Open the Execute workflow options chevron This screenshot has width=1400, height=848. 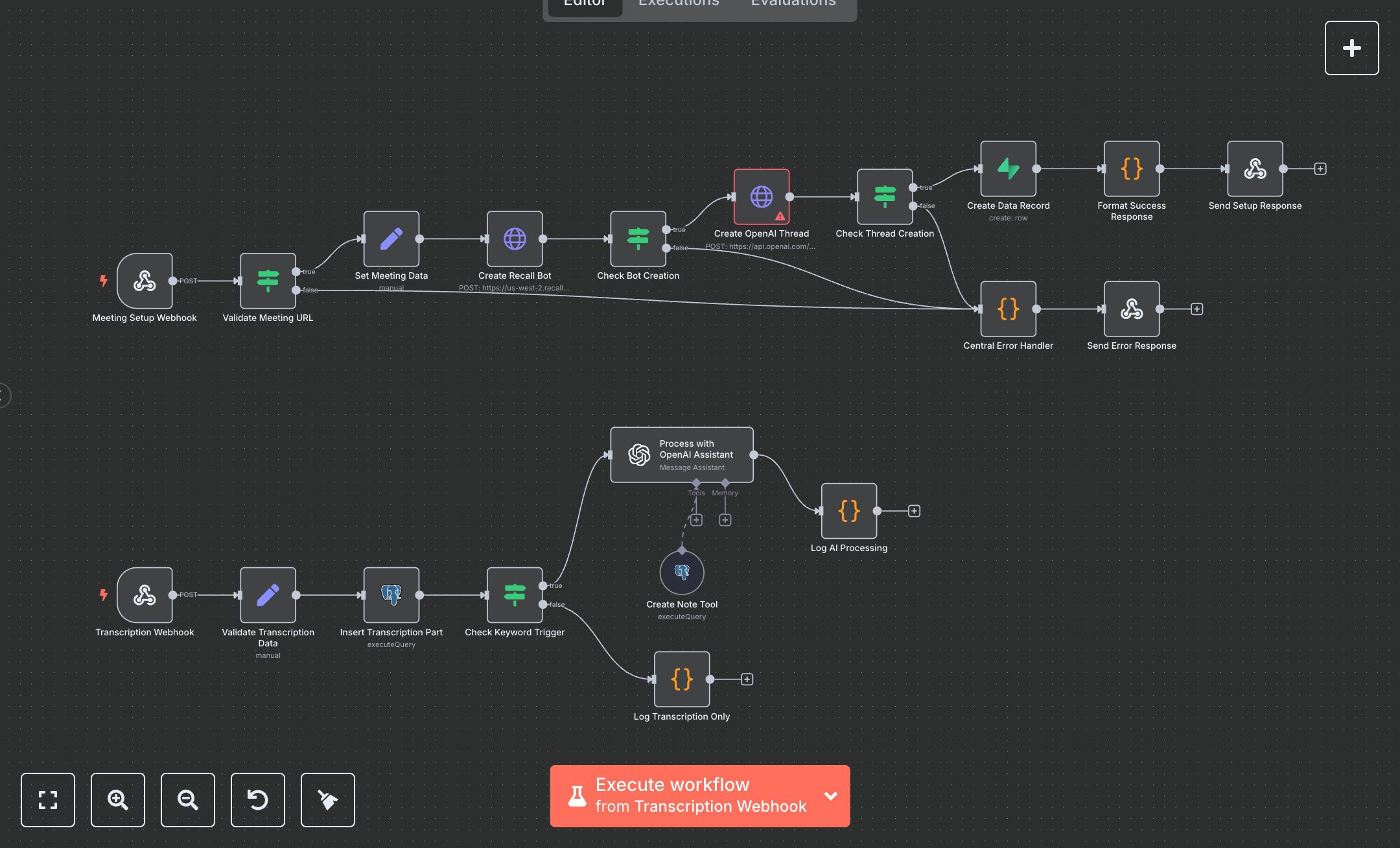click(831, 795)
